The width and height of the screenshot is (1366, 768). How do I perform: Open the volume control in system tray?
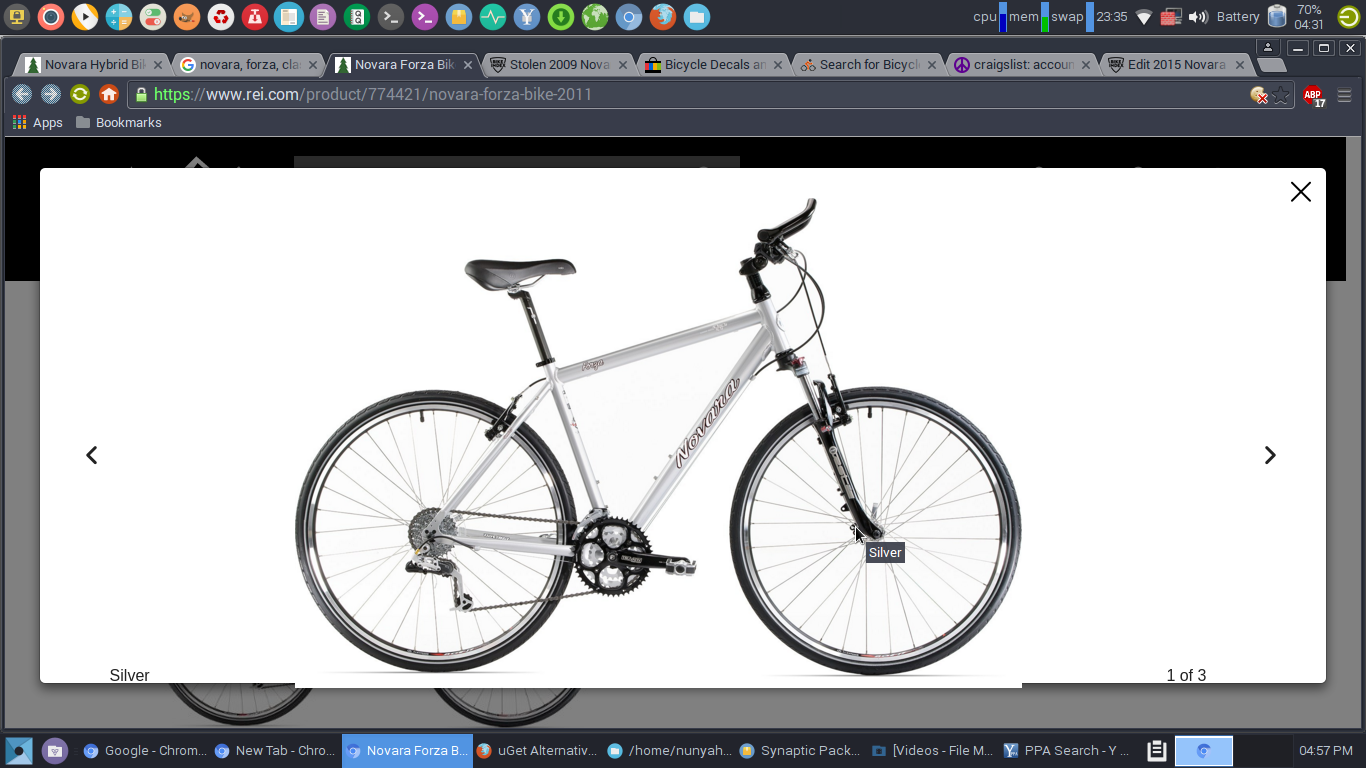point(1198,17)
